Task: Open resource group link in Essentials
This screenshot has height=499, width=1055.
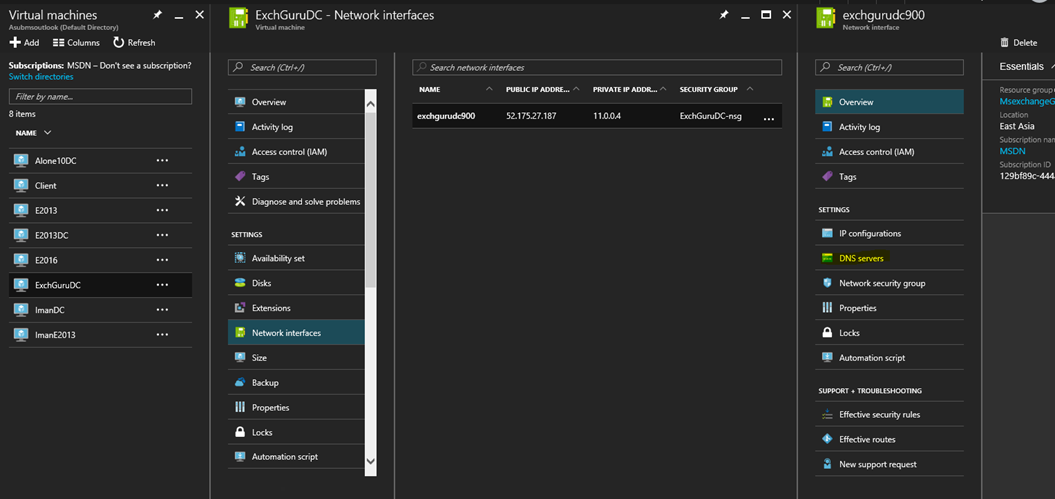Action: point(1027,102)
